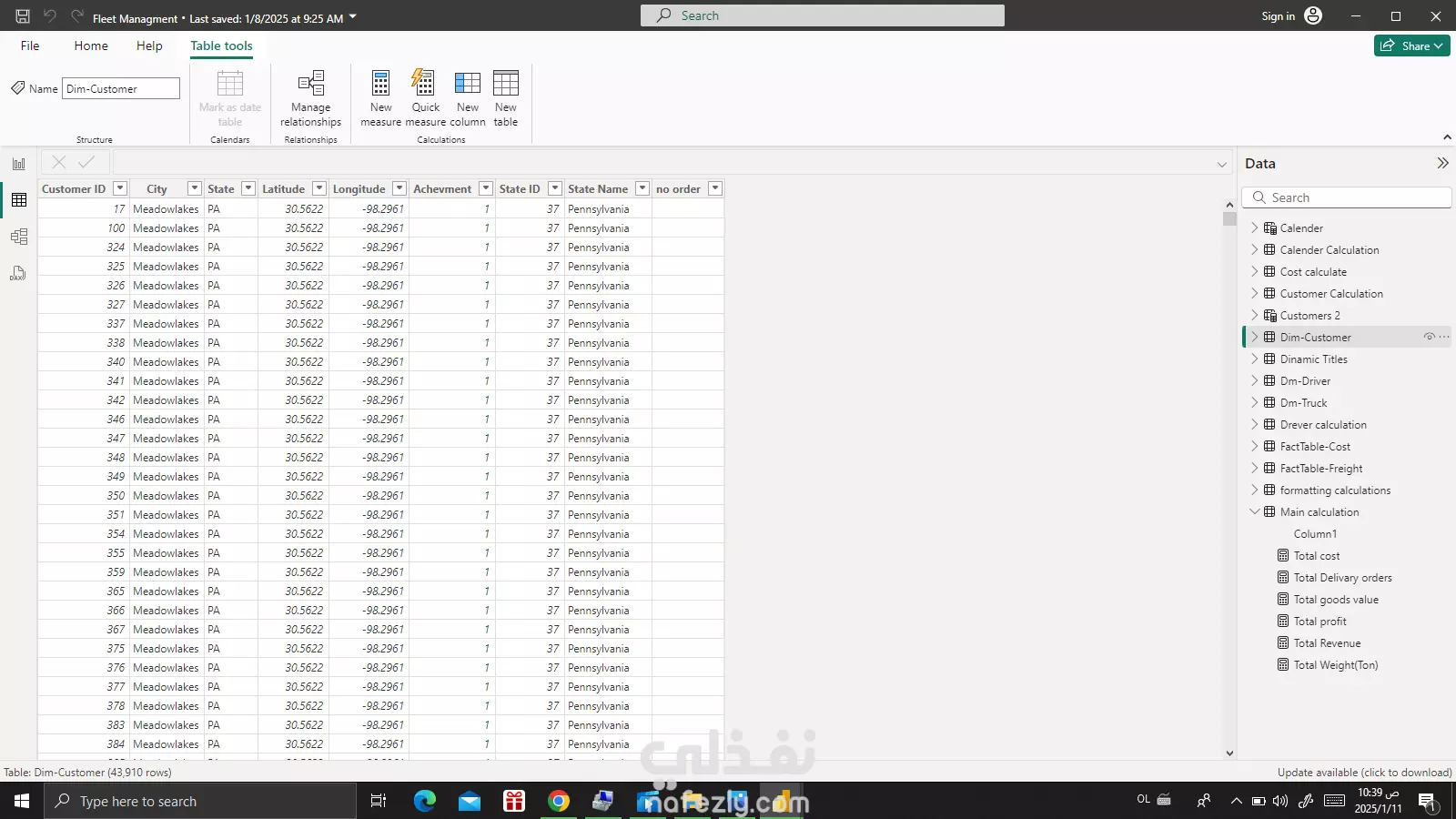Open Google Chrome from taskbar
The width and height of the screenshot is (1456, 819).
pyautogui.click(x=559, y=801)
